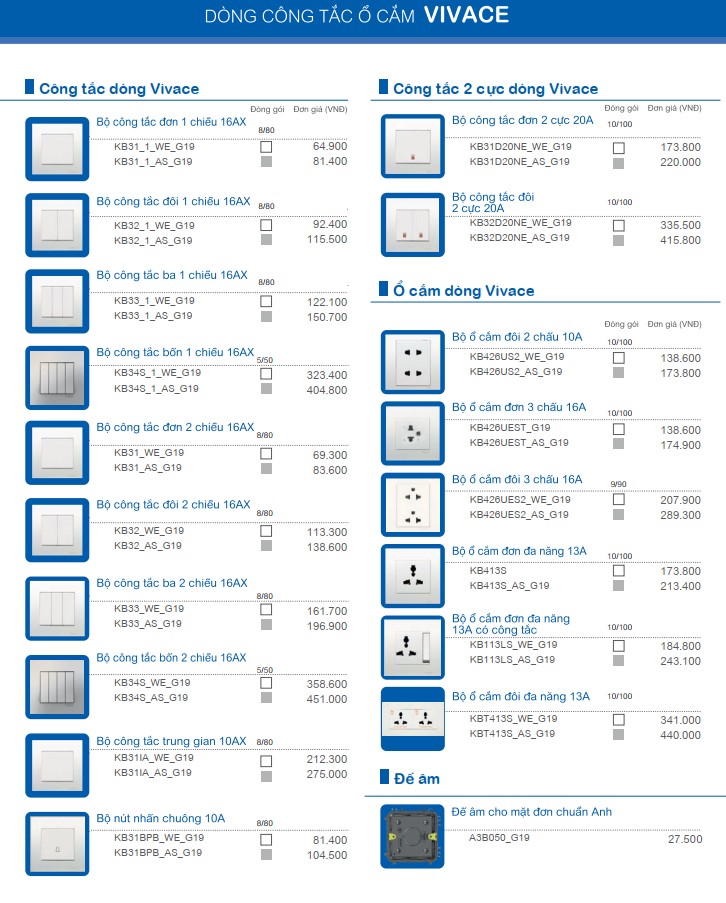Click product code KB426UEST_G19
This screenshot has height=903, width=726.
510,427
